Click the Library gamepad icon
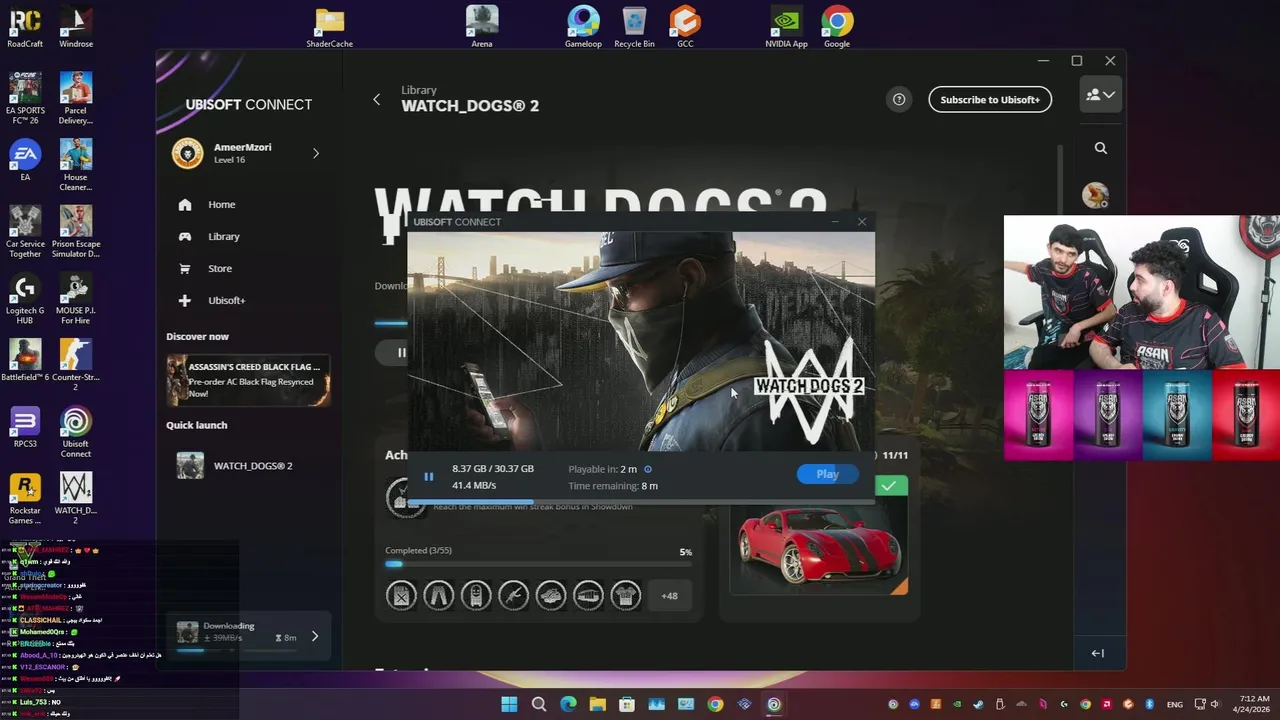Screen dimensions: 1280x720 pyautogui.click(x=185, y=236)
